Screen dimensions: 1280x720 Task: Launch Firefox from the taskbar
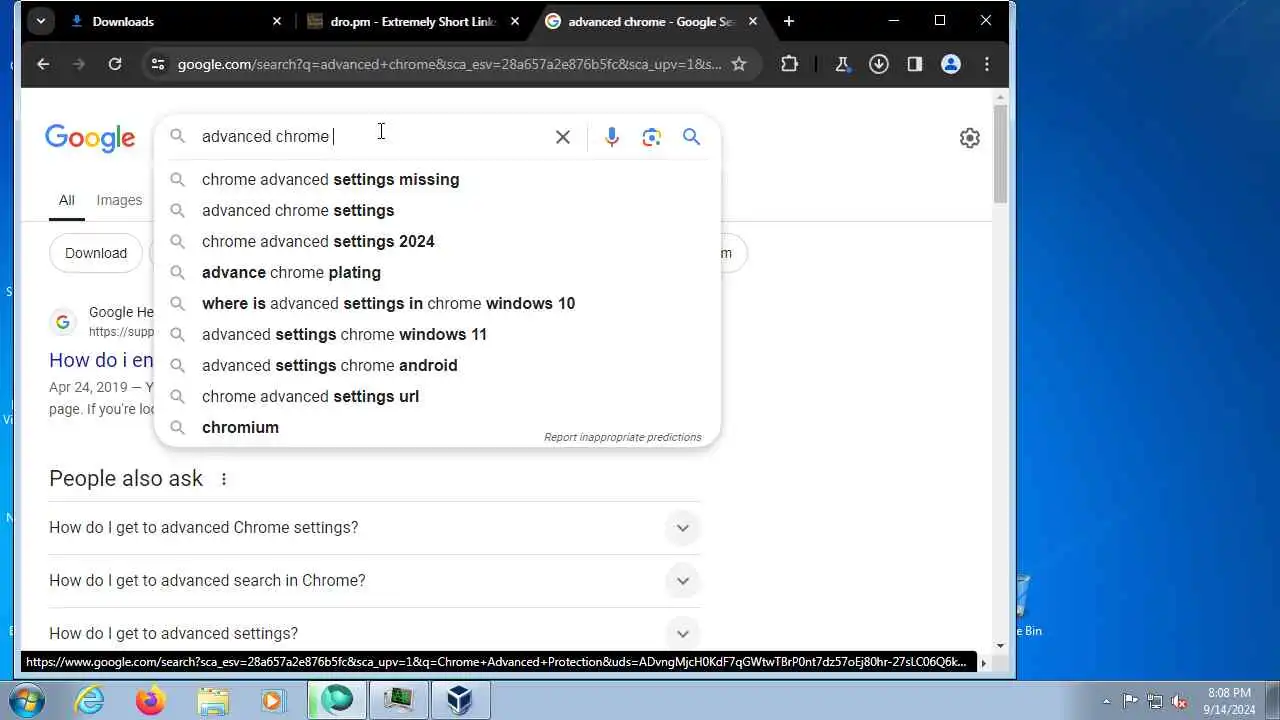(x=150, y=700)
